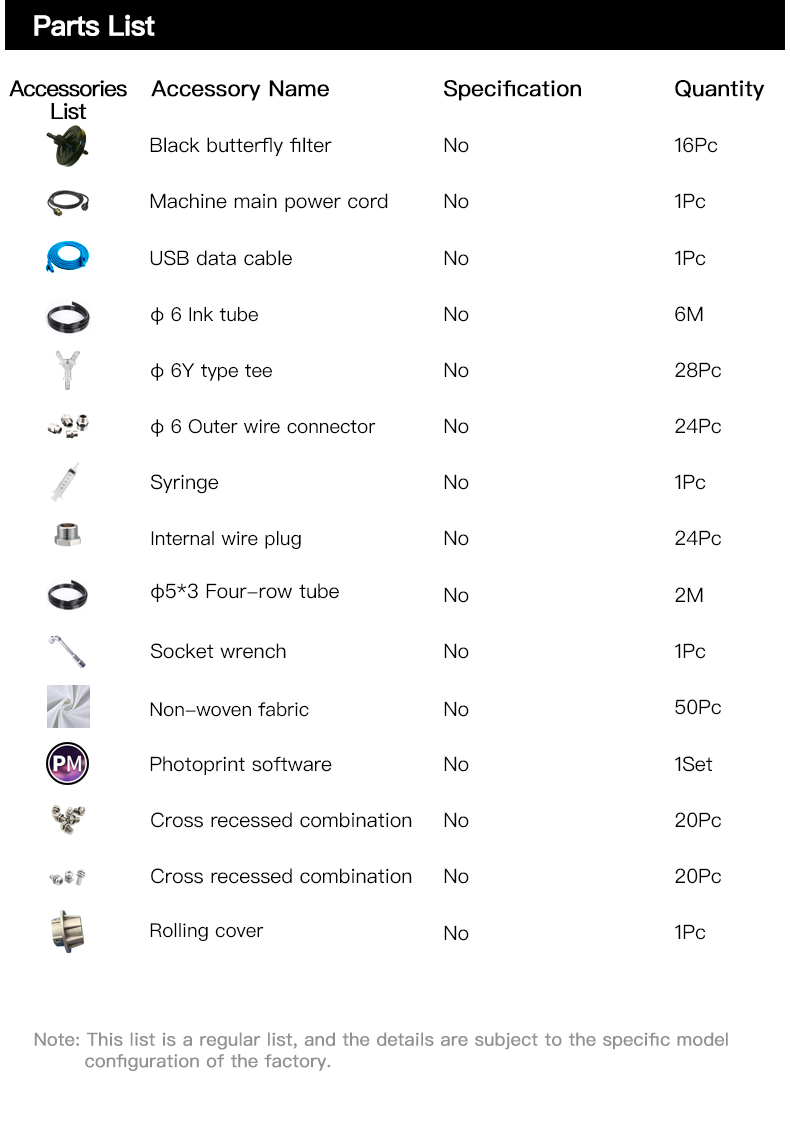Select the φ5*3 Four-row tube label
This screenshot has width=790, height=1141.
coord(244,592)
